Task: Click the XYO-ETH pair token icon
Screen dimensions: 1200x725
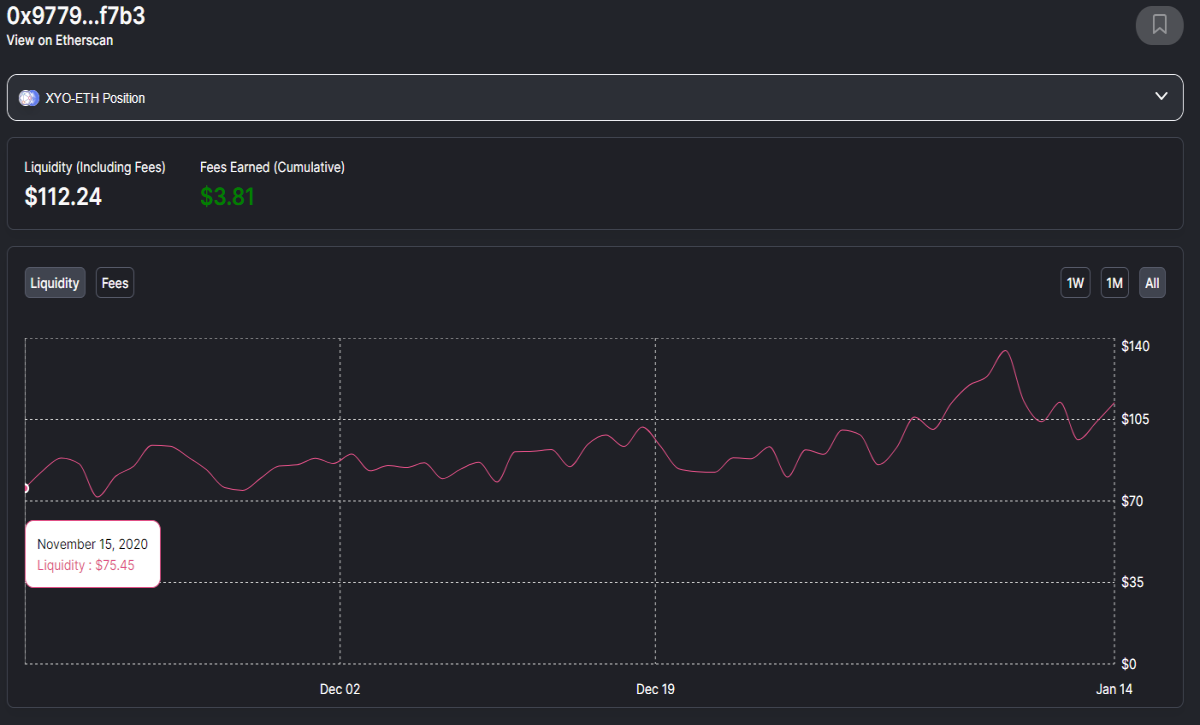Action: click(28, 98)
